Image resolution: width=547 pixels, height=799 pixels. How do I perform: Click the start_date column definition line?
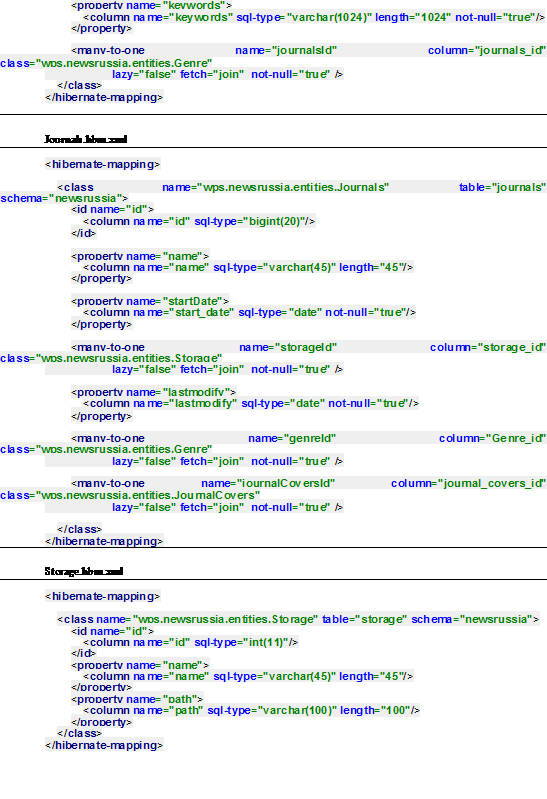tap(250, 312)
